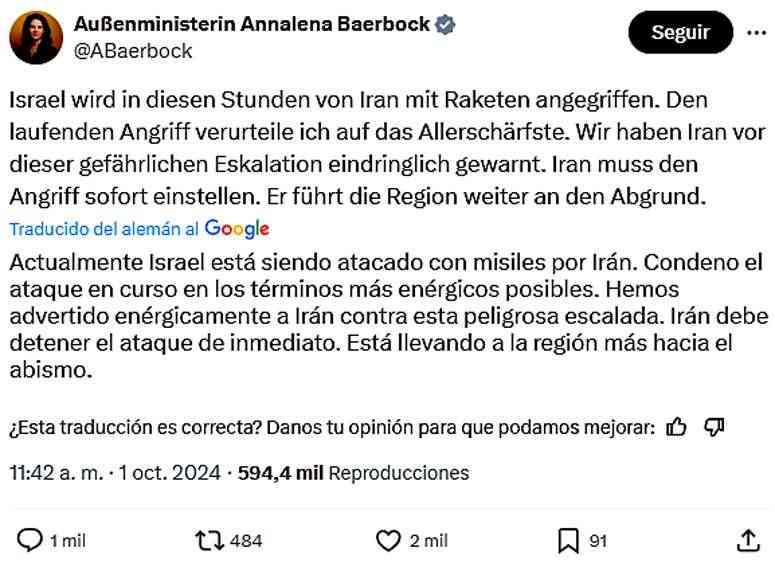
Task: Open Annalena Baerbock's profile picture
Action: pyautogui.click(x=37, y=37)
